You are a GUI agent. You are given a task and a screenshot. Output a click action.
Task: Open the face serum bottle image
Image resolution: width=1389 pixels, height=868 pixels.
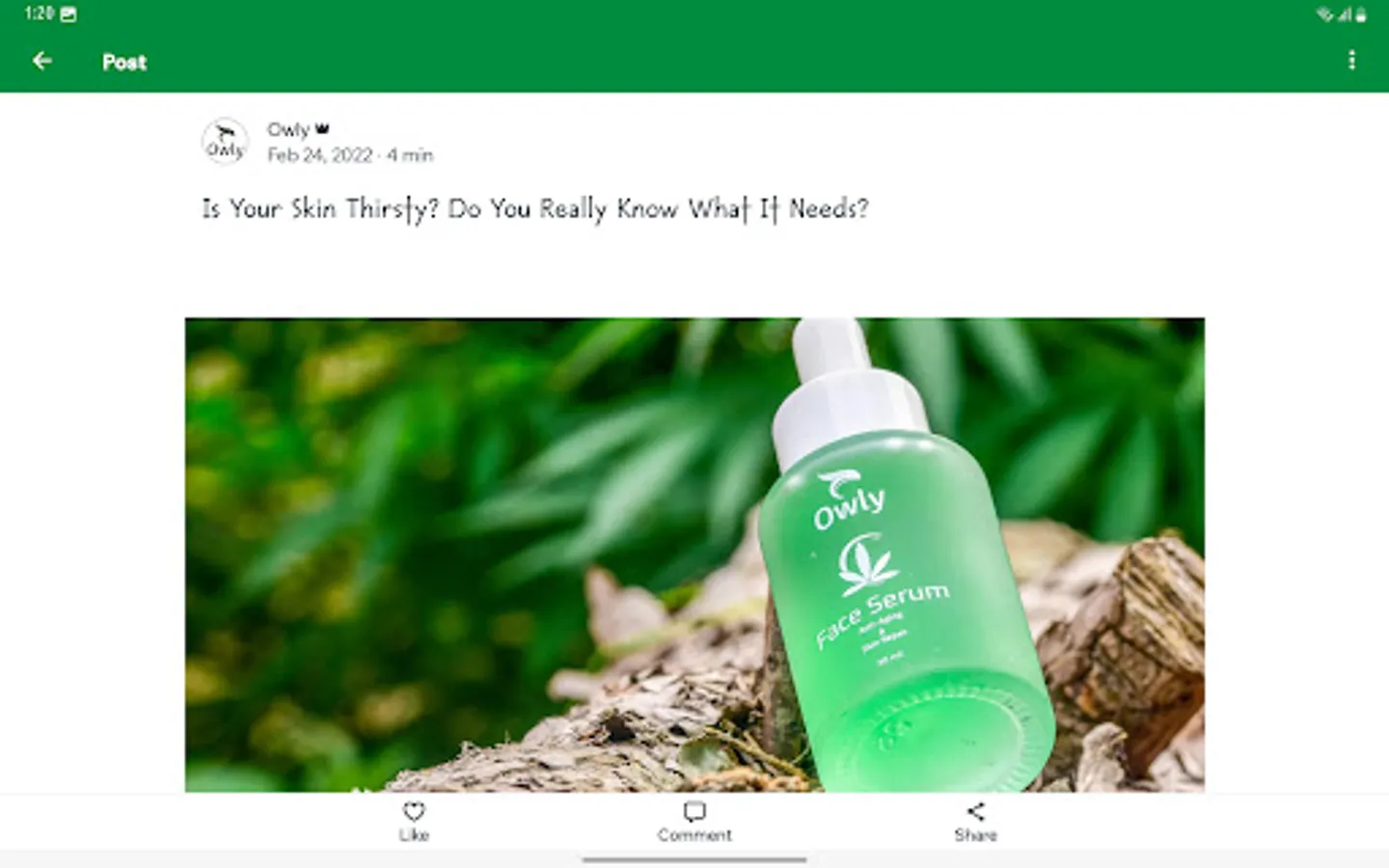(694, 555)
